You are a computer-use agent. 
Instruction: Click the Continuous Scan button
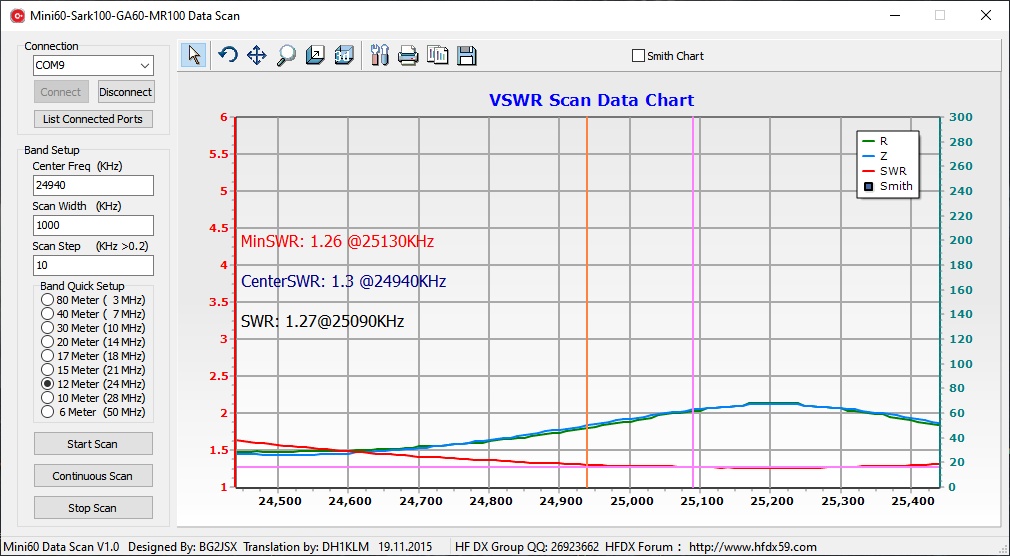coord(93,476)
